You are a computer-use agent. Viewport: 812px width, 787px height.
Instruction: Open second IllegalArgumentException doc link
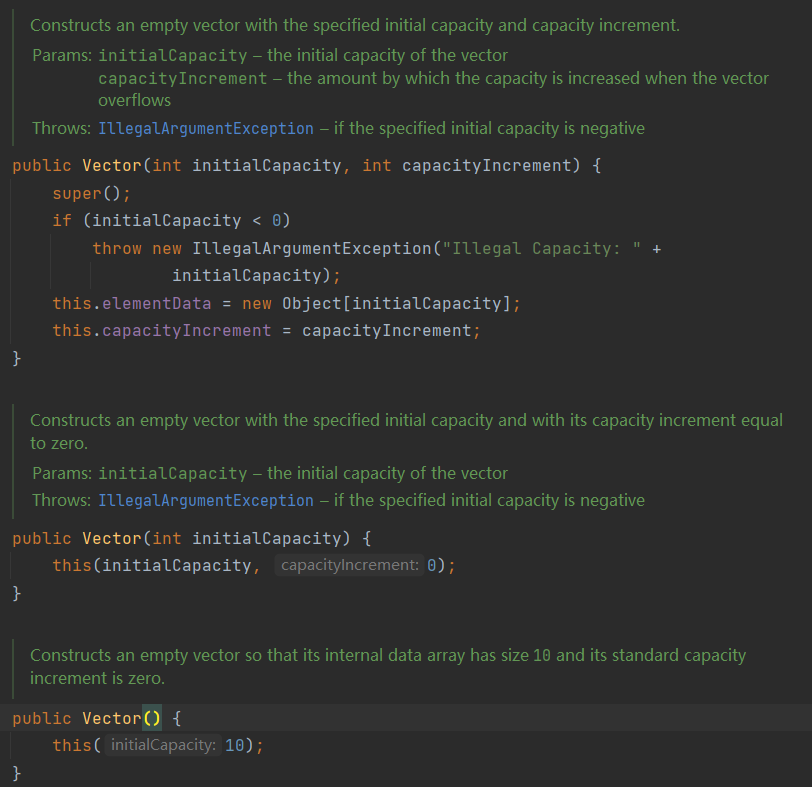(206, 501)
